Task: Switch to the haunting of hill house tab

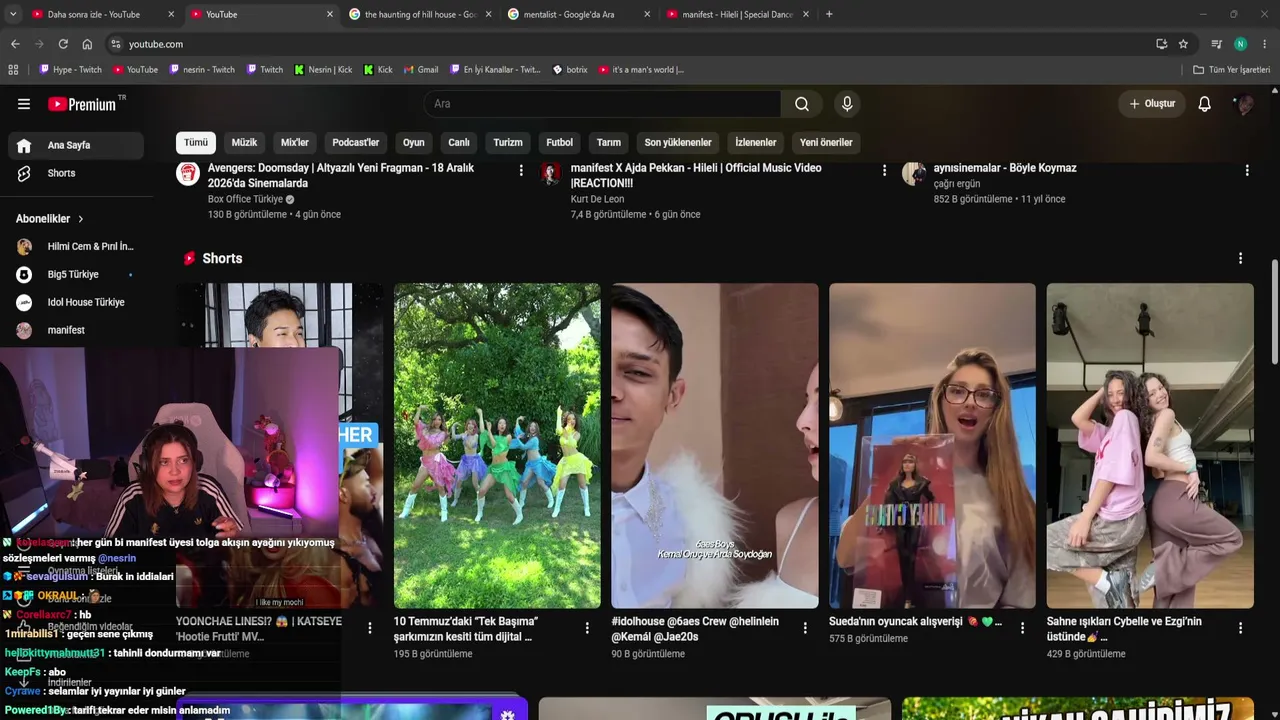Action: point(420,14)
